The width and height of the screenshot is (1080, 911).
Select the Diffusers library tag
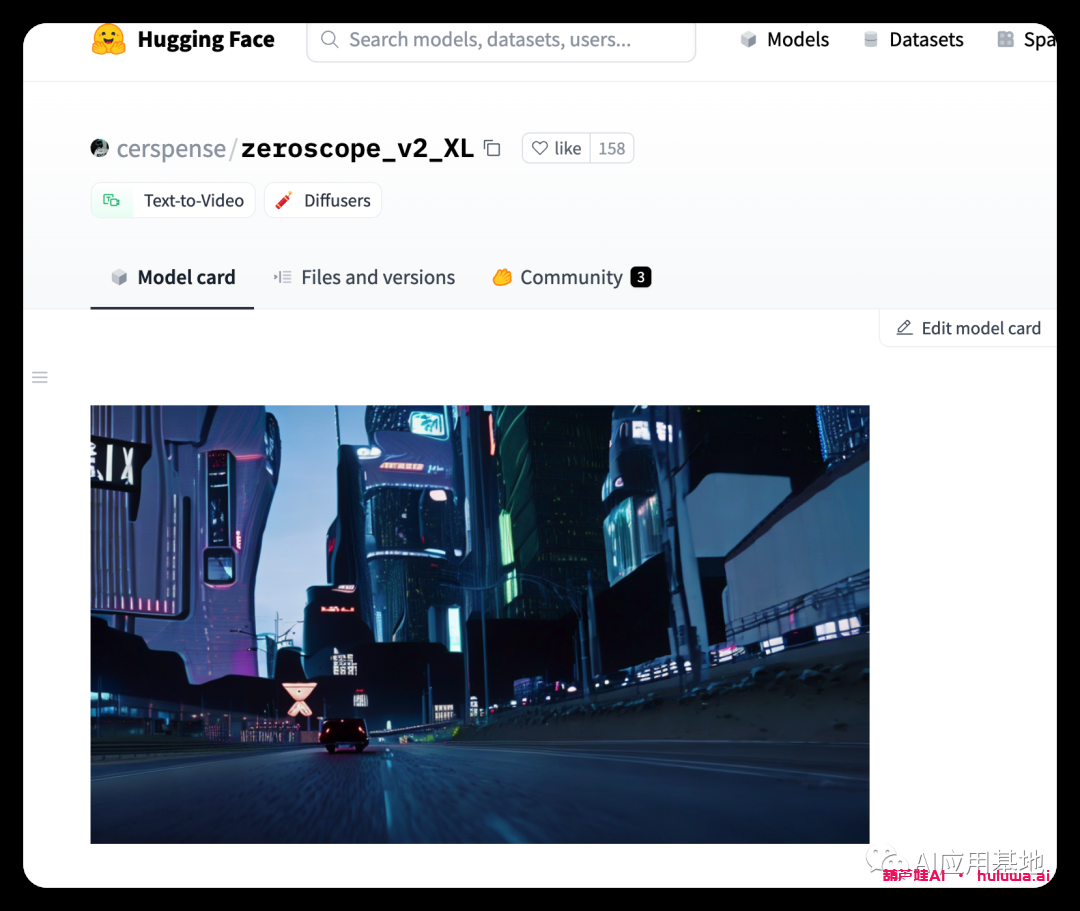(323, 200)
